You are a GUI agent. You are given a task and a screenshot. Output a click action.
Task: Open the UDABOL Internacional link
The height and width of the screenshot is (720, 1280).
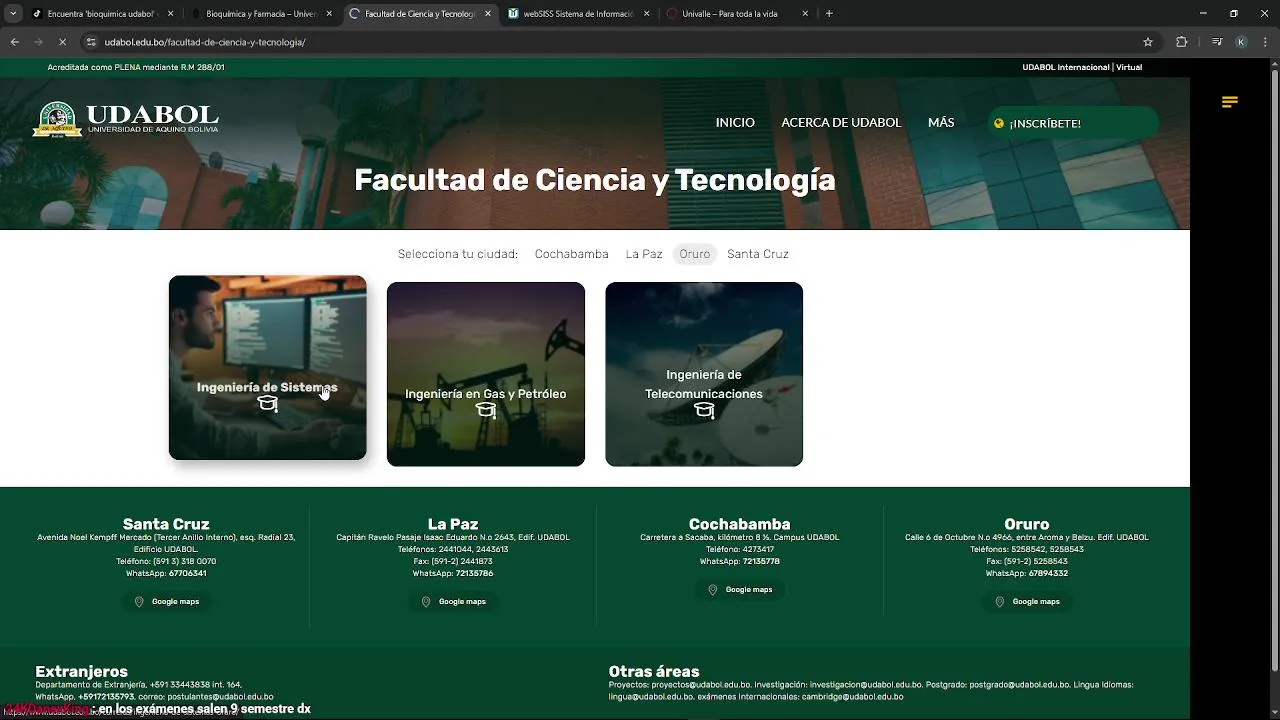tap(1065, 67)
